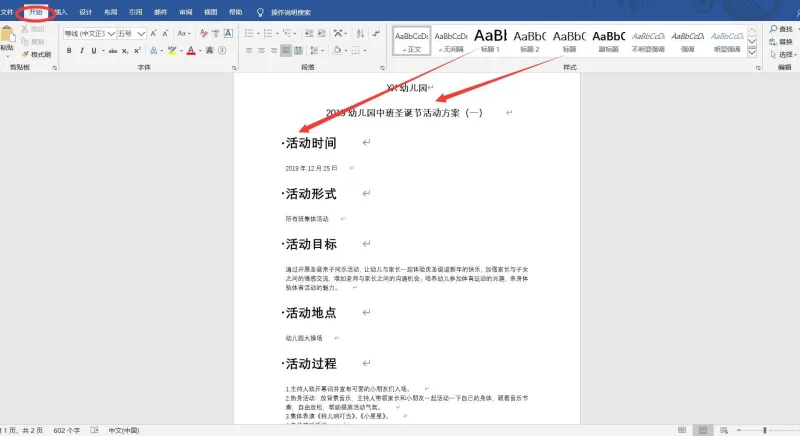Open the highlight color dropdown arrow
Screen dimensions: 800x436
pos(181,50)
